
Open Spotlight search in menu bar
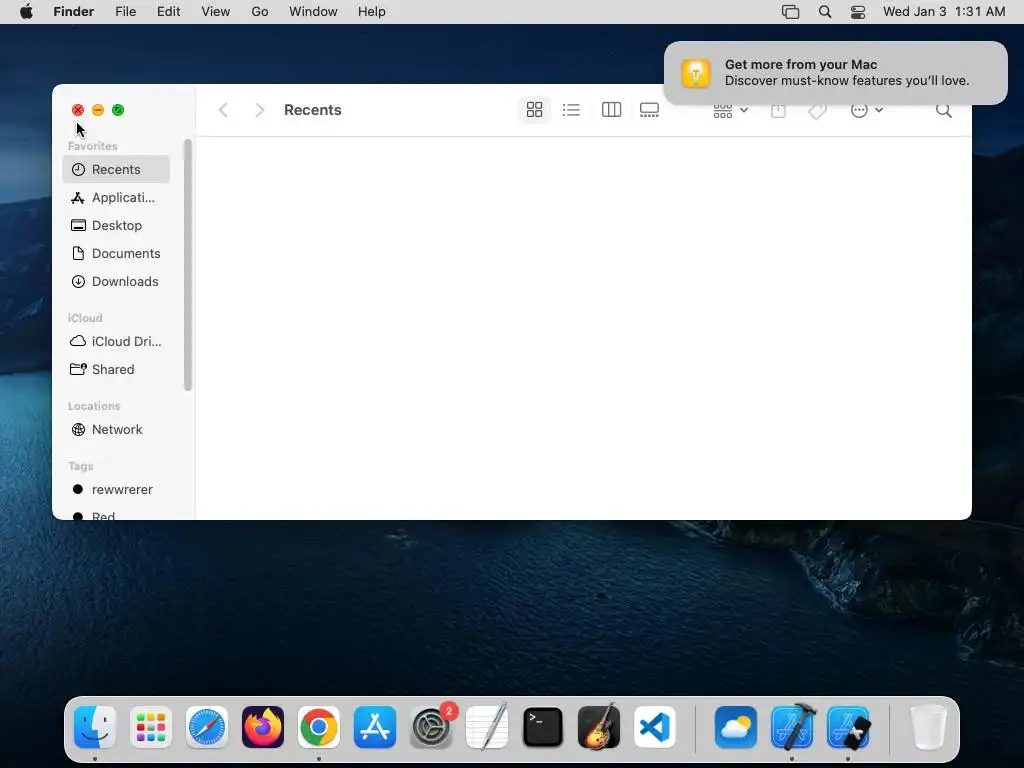click(825, 12)
